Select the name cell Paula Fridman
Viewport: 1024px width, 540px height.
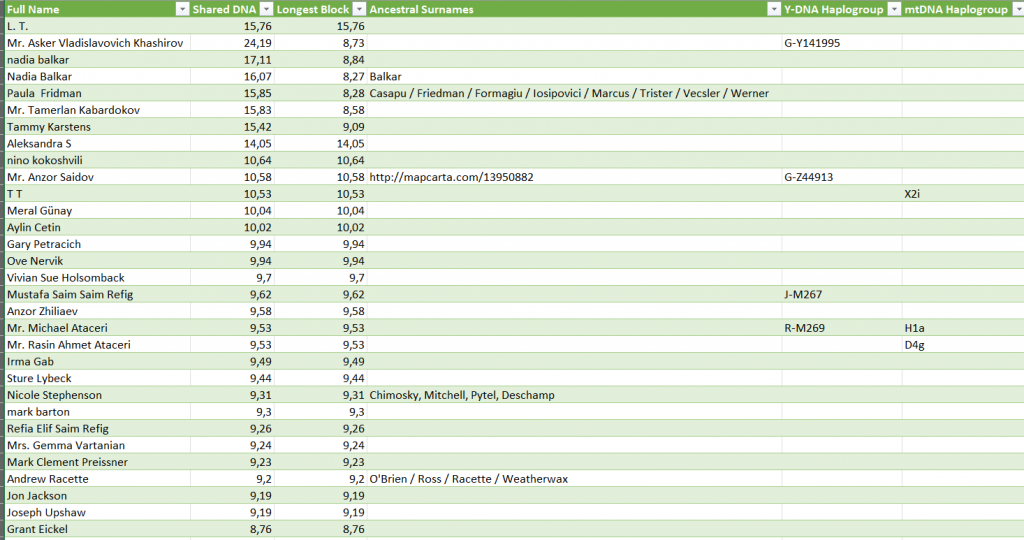tap(44, 93)
